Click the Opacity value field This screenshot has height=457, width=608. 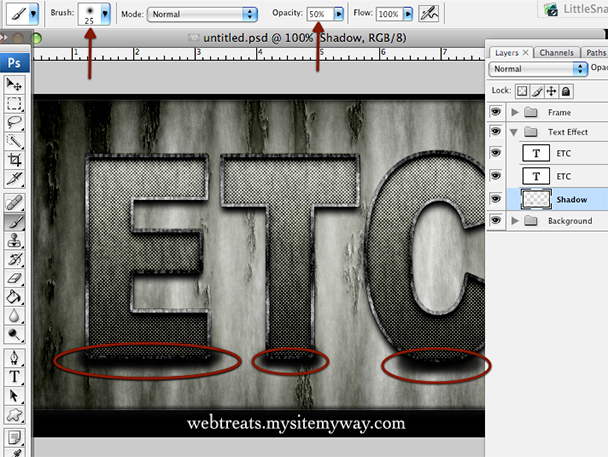(320, 14)
